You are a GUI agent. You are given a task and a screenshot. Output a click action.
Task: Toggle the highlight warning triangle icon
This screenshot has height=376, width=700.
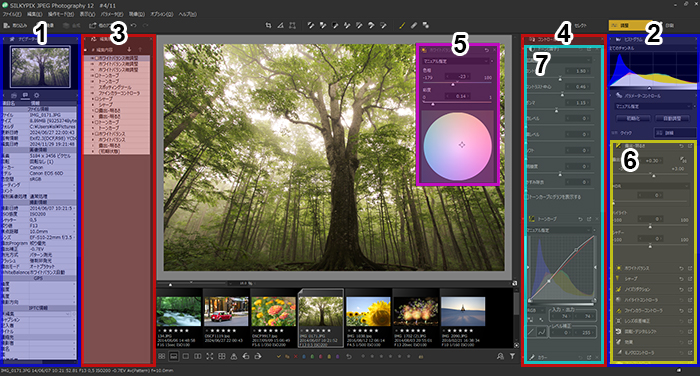point(233,356)
